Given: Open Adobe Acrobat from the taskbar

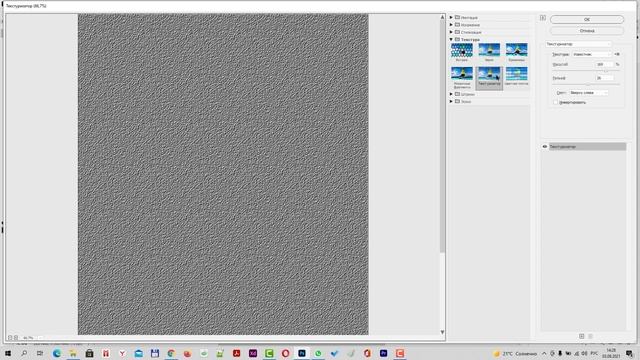Looking at the screenshot, I should point(236,353).
